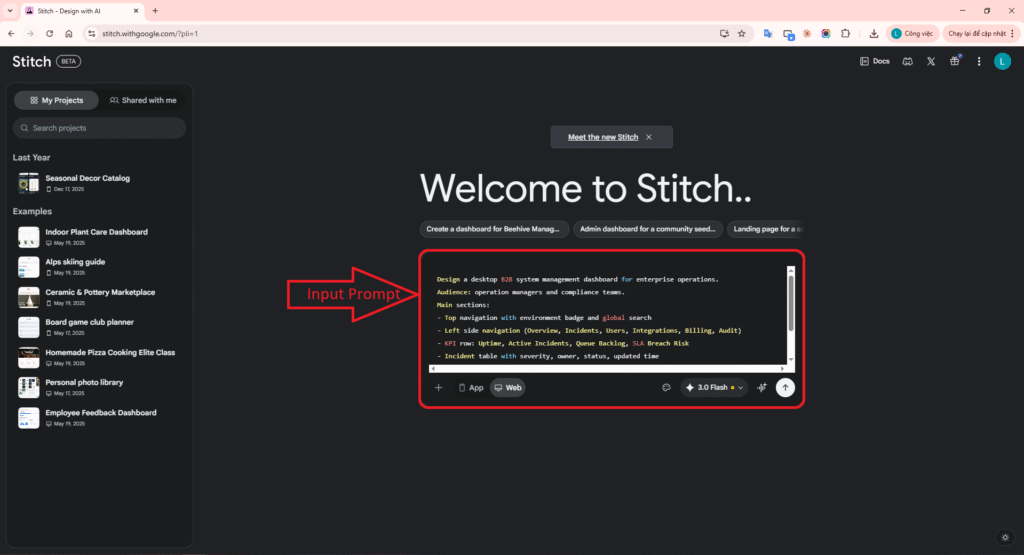The width and height of the screenshot is (1024, 555).
Task: Open the user account avatar menu
Action: click(1002, 61)
